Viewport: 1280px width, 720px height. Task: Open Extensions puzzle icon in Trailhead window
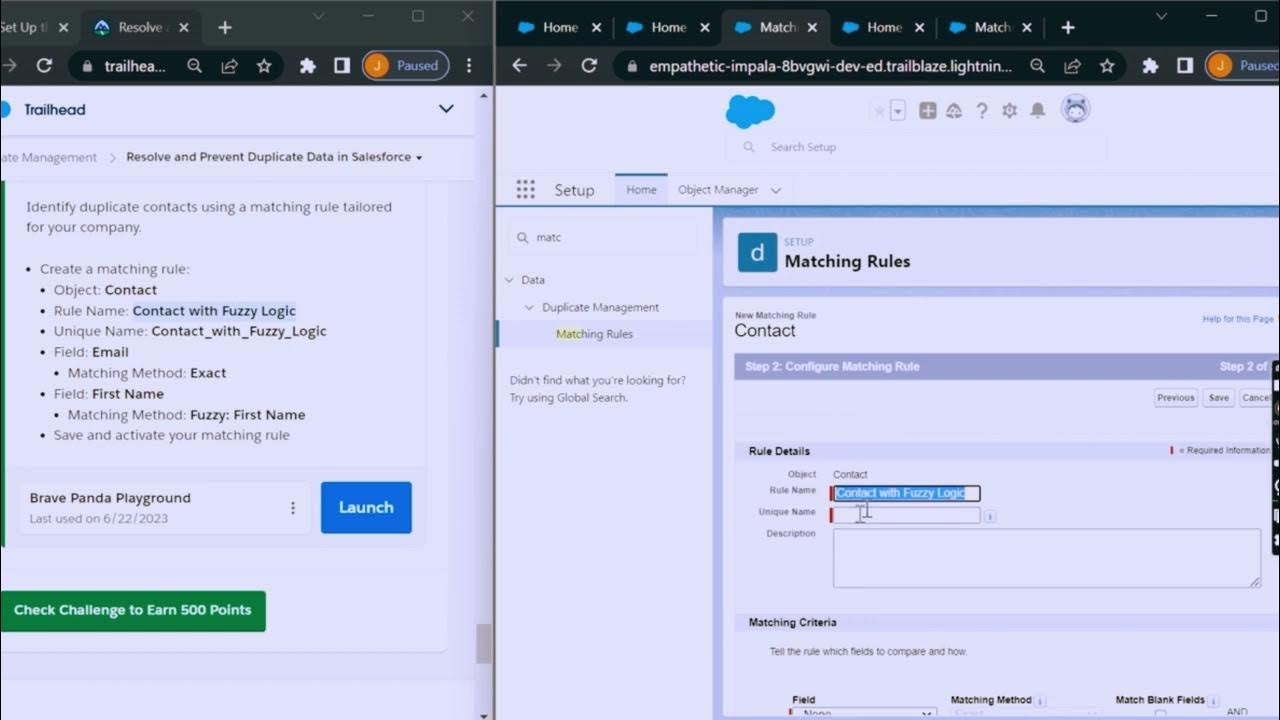[x=308, y=66]
